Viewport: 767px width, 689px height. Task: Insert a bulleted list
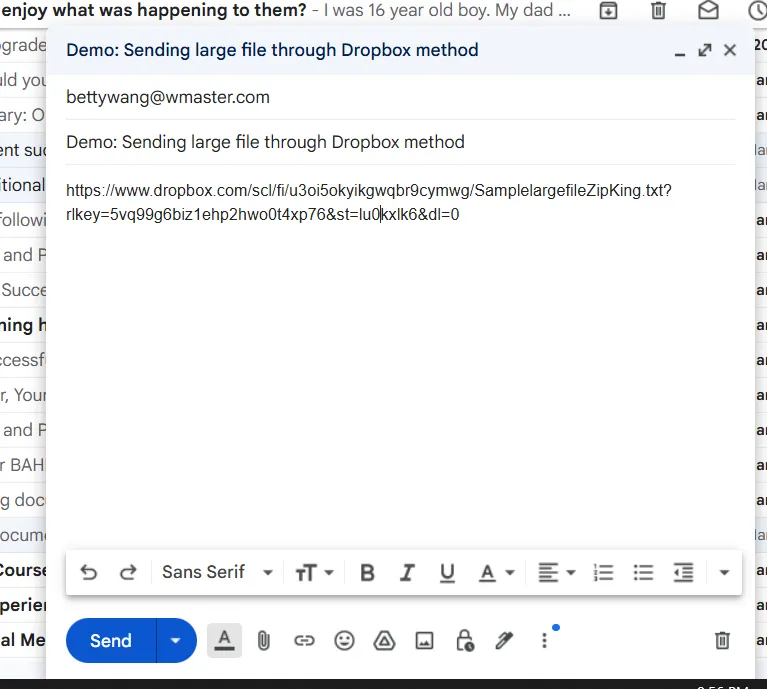click(643, 573)
